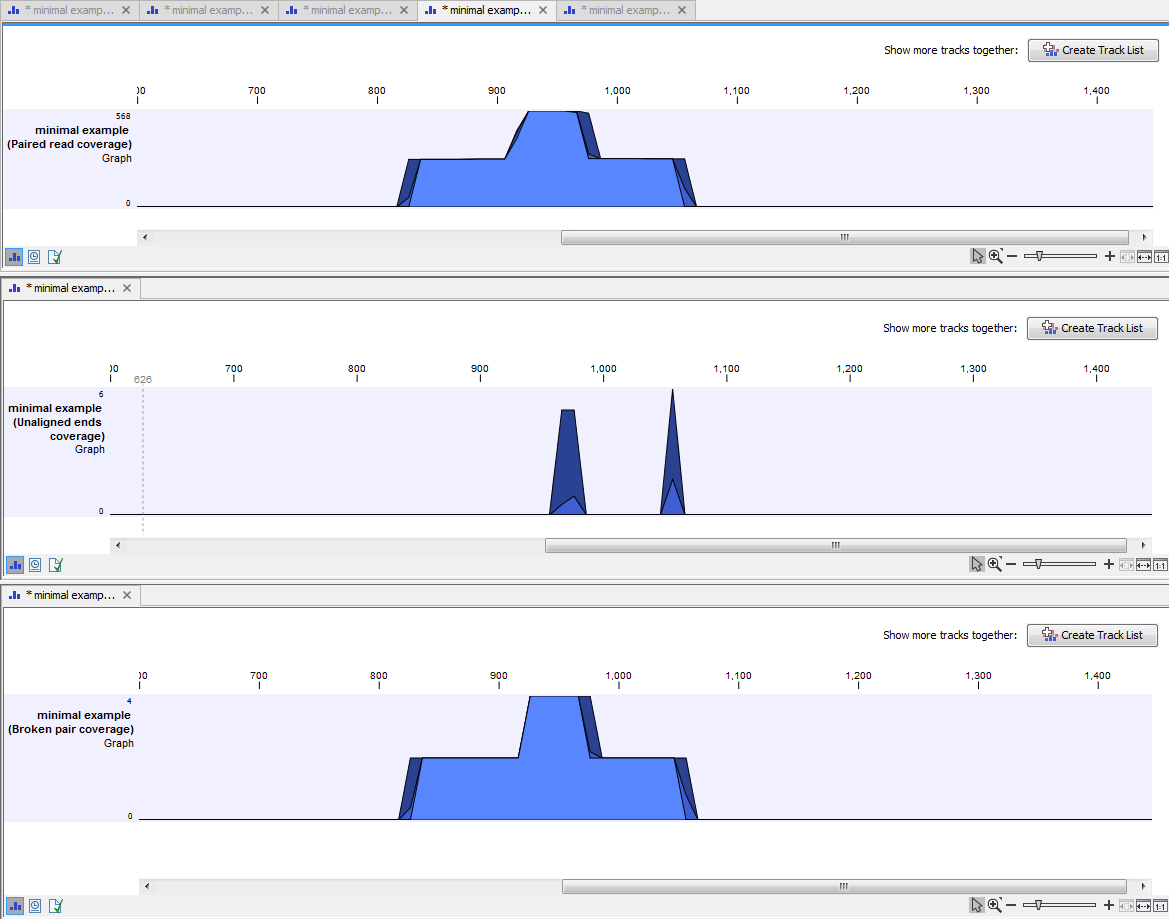Toggle the Track view mode for the Broken pair track
The height and width of the screenshot is (919, 1169).
click(14, 904)
